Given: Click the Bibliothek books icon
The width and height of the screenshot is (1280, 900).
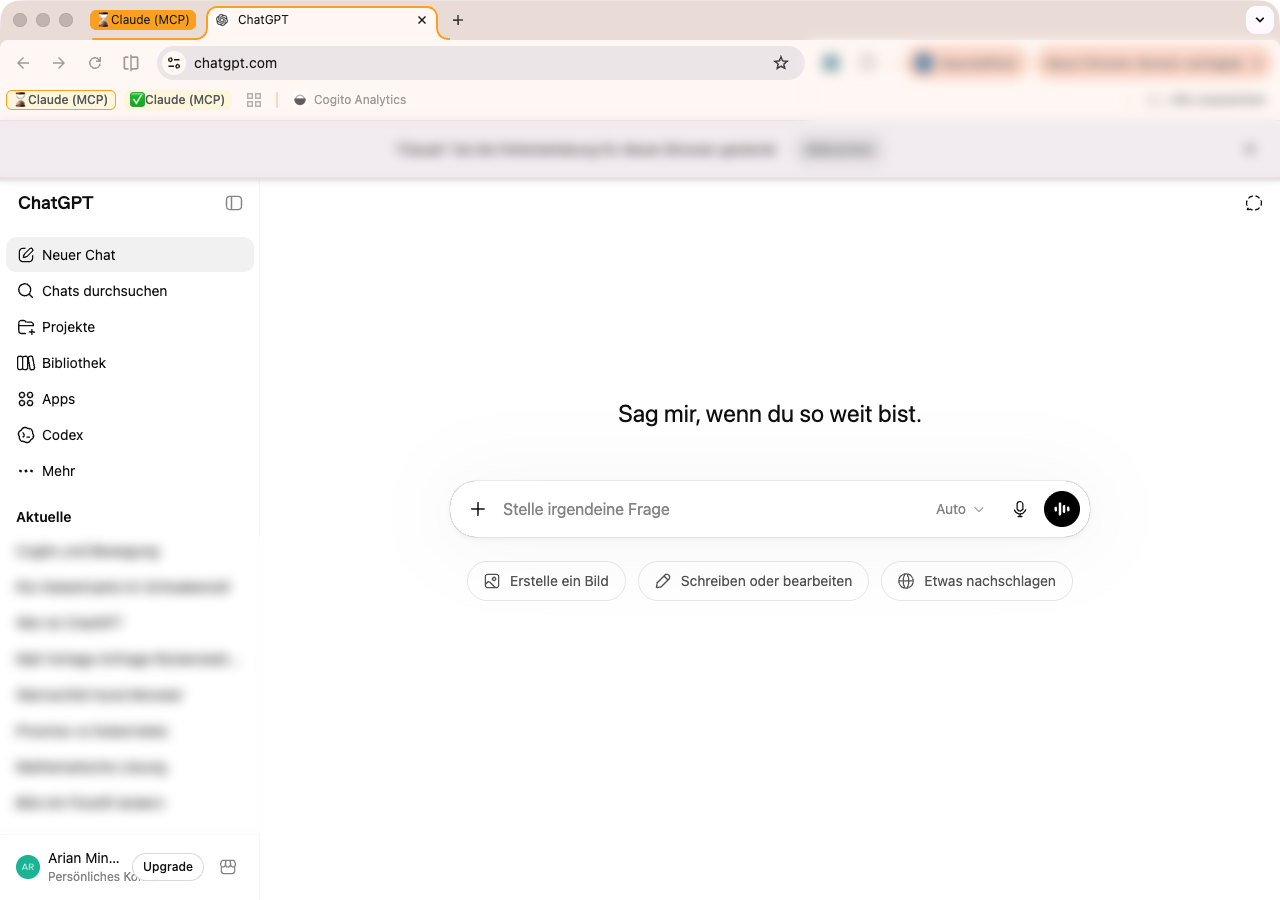Looking at the screenshot, I should click(x=26, y=363).
